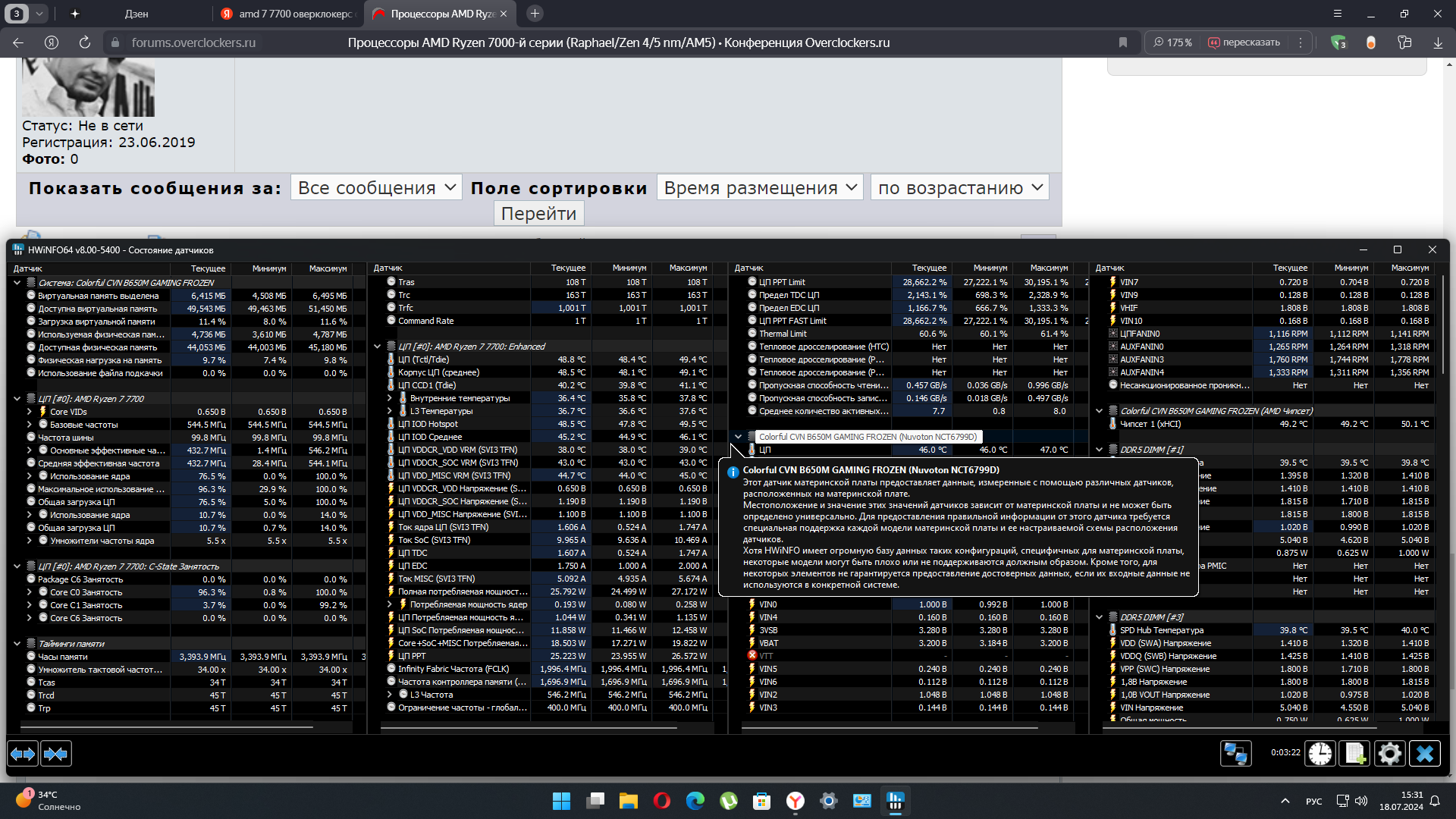The width and height of the screenshot is (1456, 819).
Task: Click the green shield protection extension icon
Action: pos(1338,42)
